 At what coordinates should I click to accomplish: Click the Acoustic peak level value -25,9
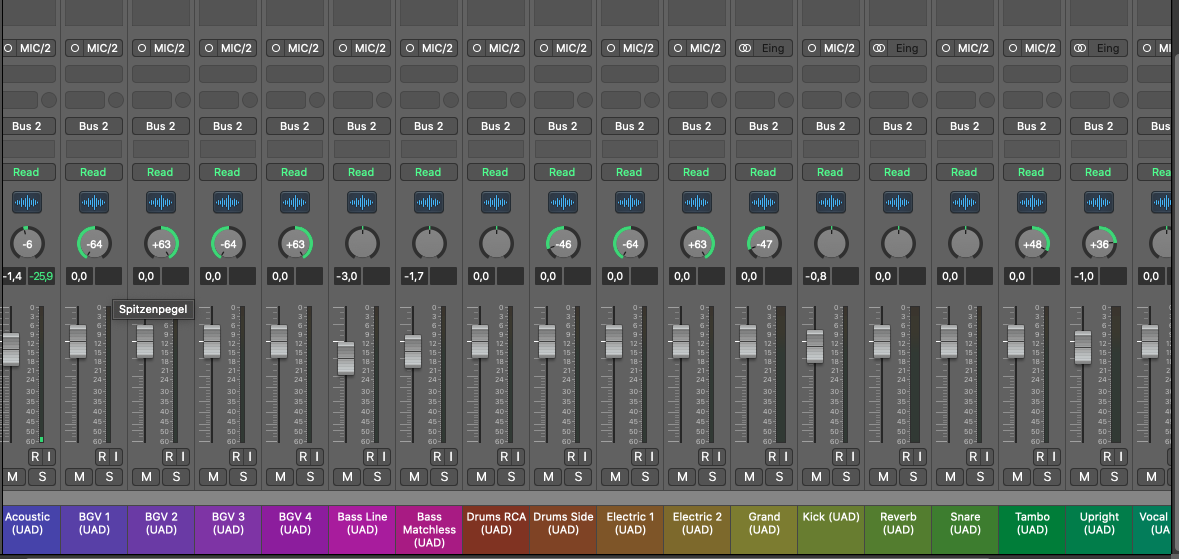tap(41, 276)
